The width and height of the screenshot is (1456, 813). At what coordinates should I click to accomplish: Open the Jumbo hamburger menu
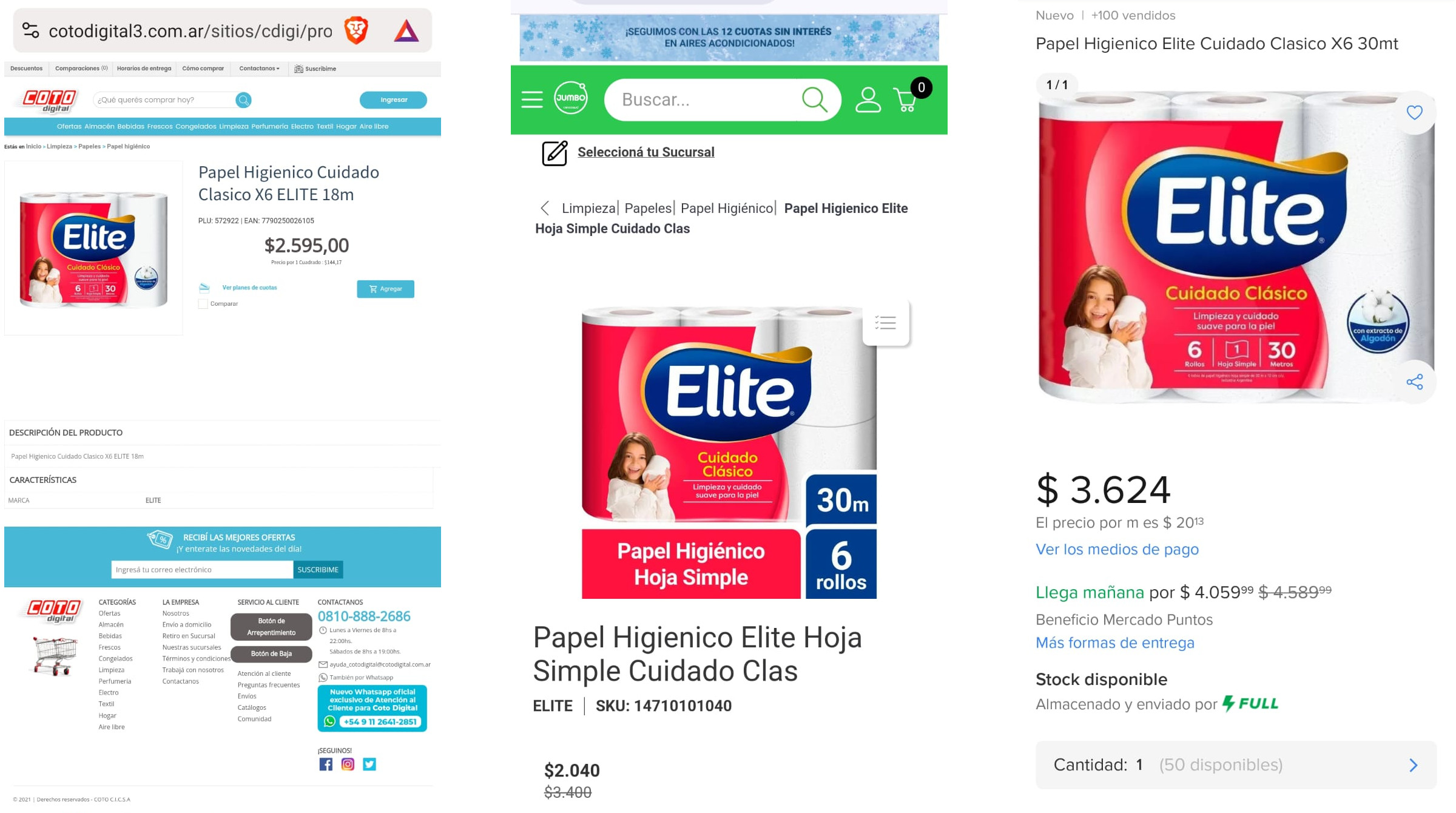coord(532,100)
